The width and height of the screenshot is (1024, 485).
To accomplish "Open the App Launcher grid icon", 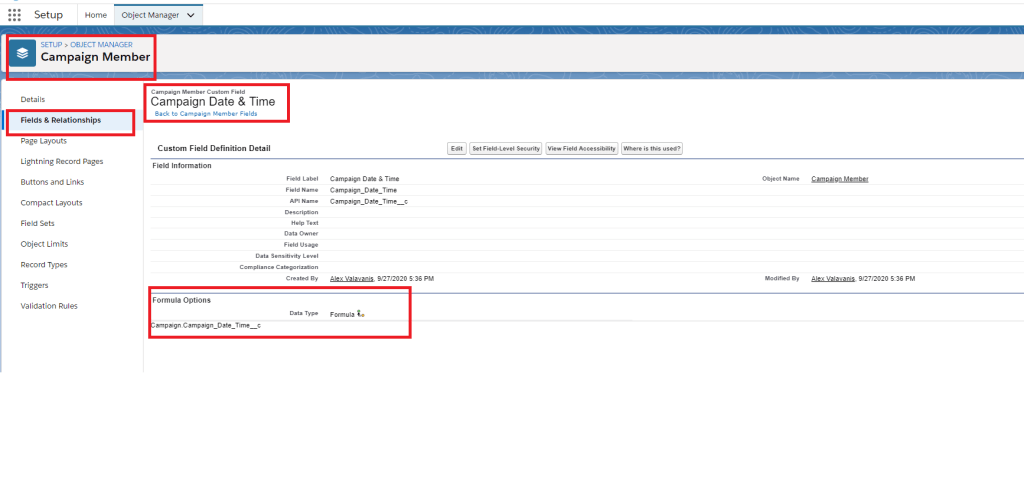I will click(x=14, y=15).
